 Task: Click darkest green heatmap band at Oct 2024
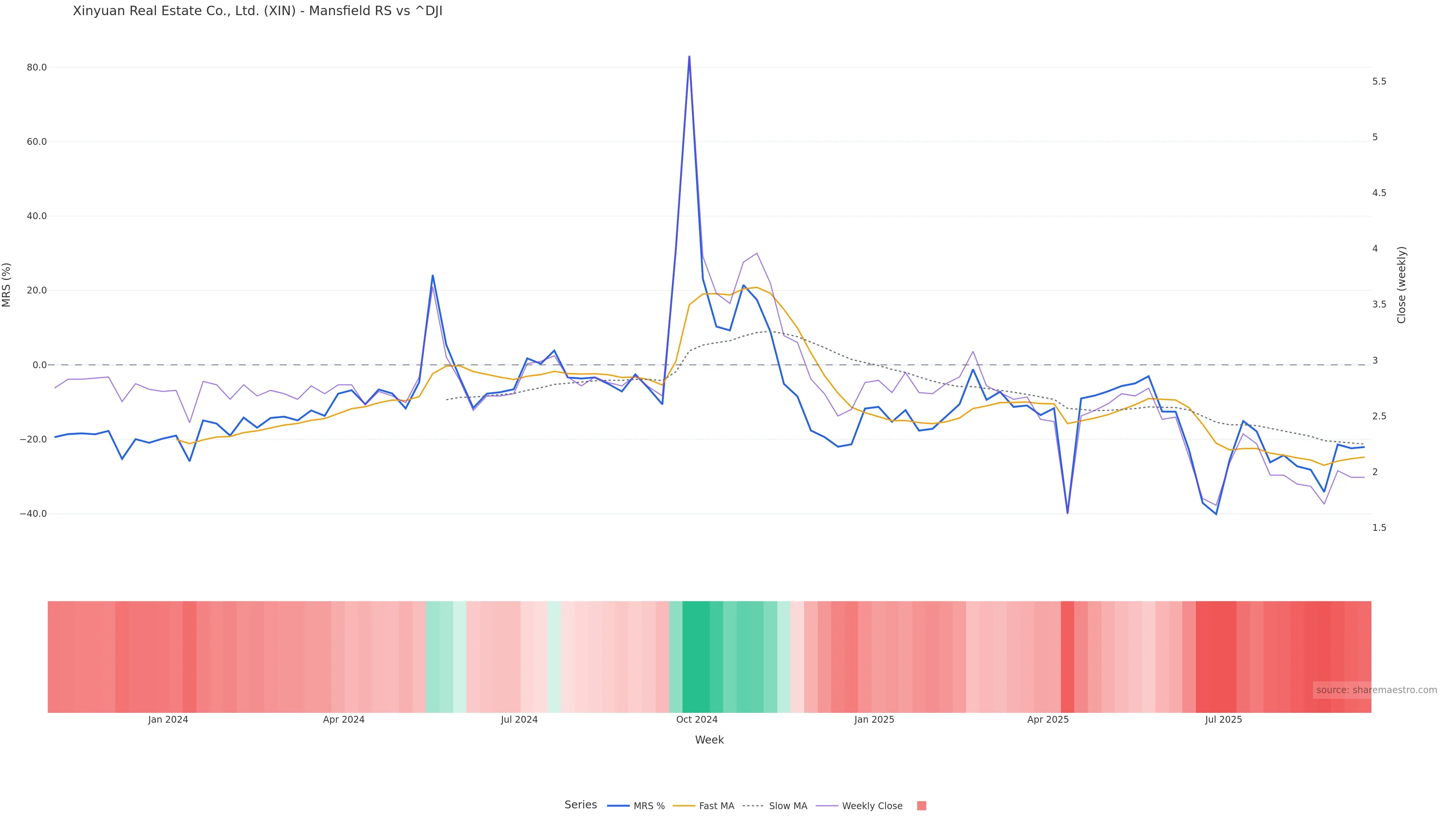click(696, 657)
